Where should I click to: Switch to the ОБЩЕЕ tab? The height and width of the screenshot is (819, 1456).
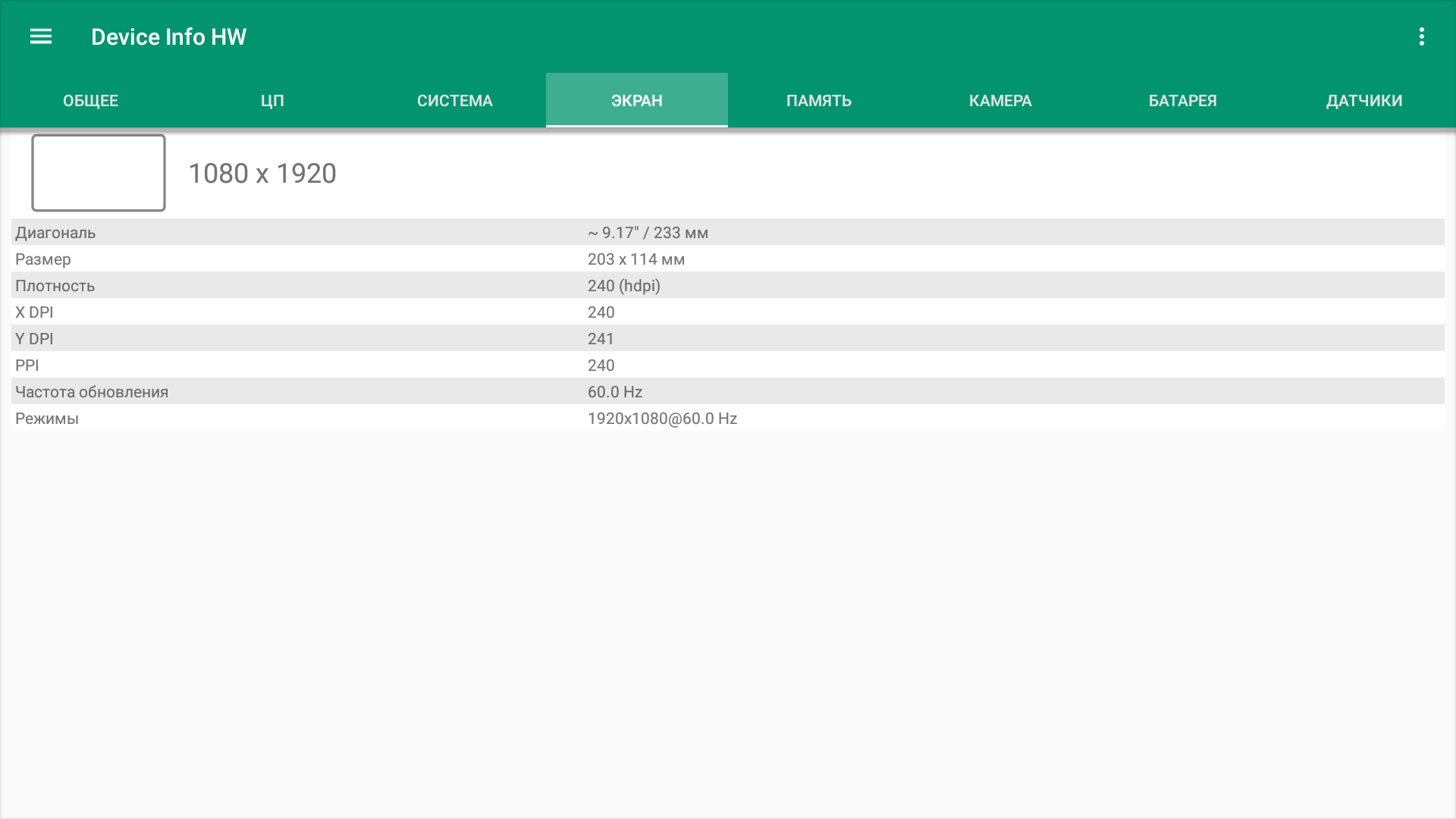click(90, 101)
